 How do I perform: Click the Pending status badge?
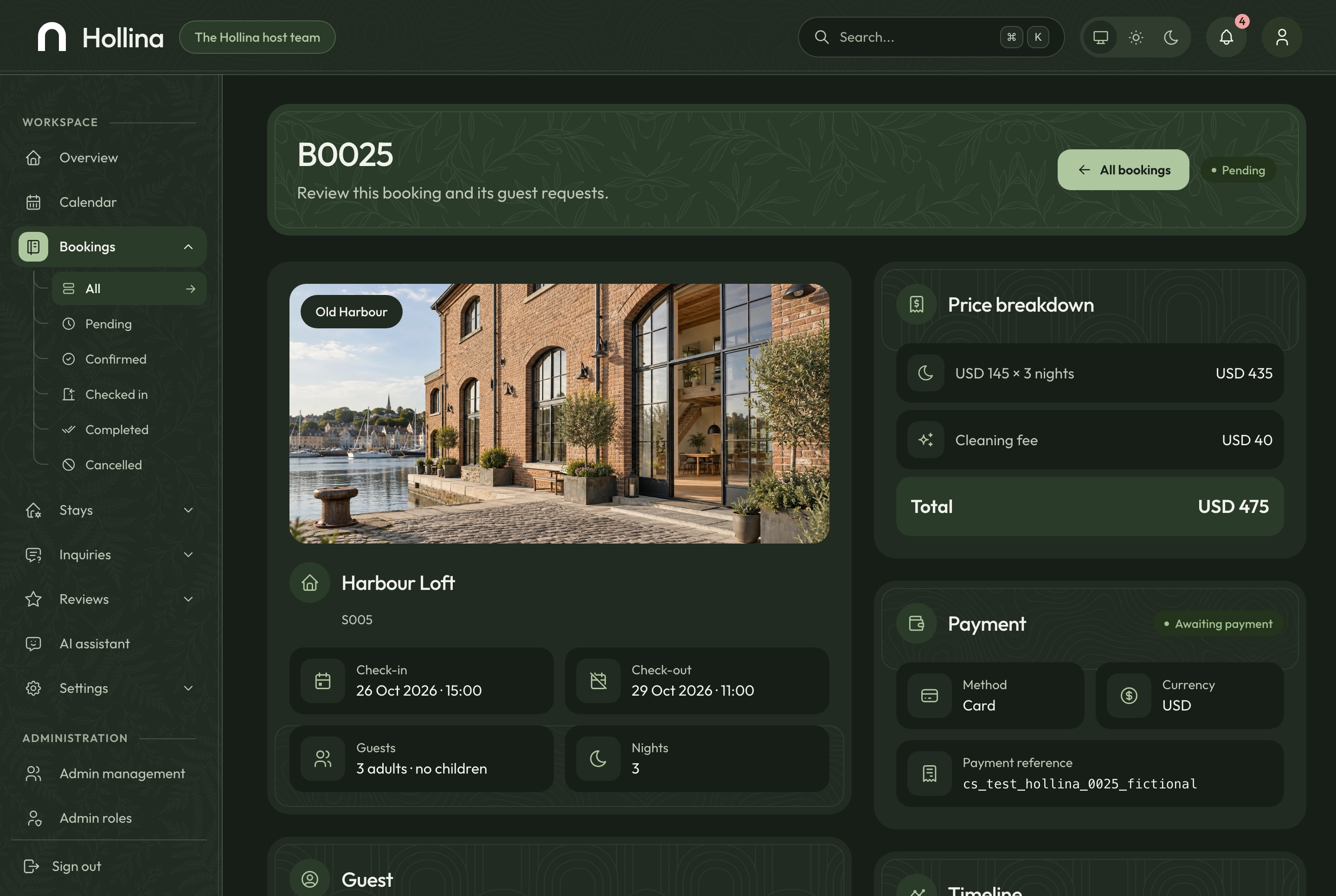(1238, 170)
